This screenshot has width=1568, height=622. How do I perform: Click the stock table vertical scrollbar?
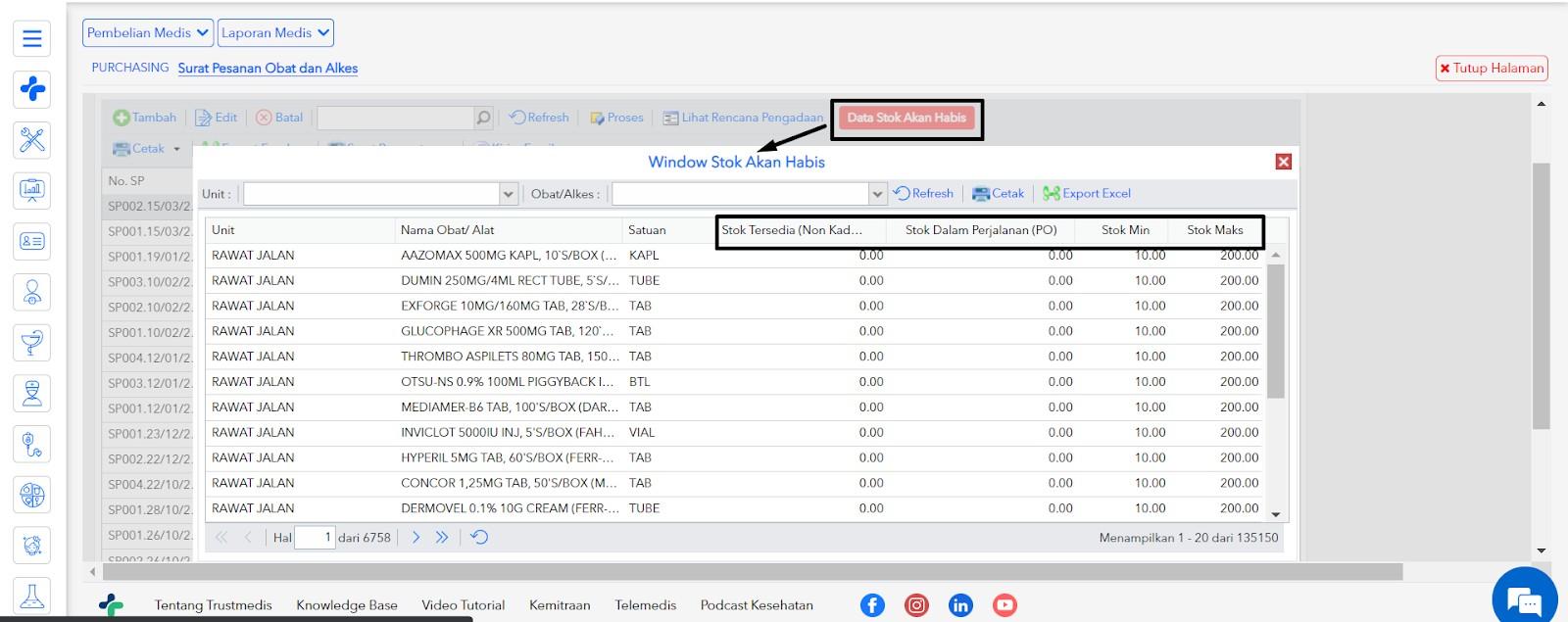(1276, 331)
